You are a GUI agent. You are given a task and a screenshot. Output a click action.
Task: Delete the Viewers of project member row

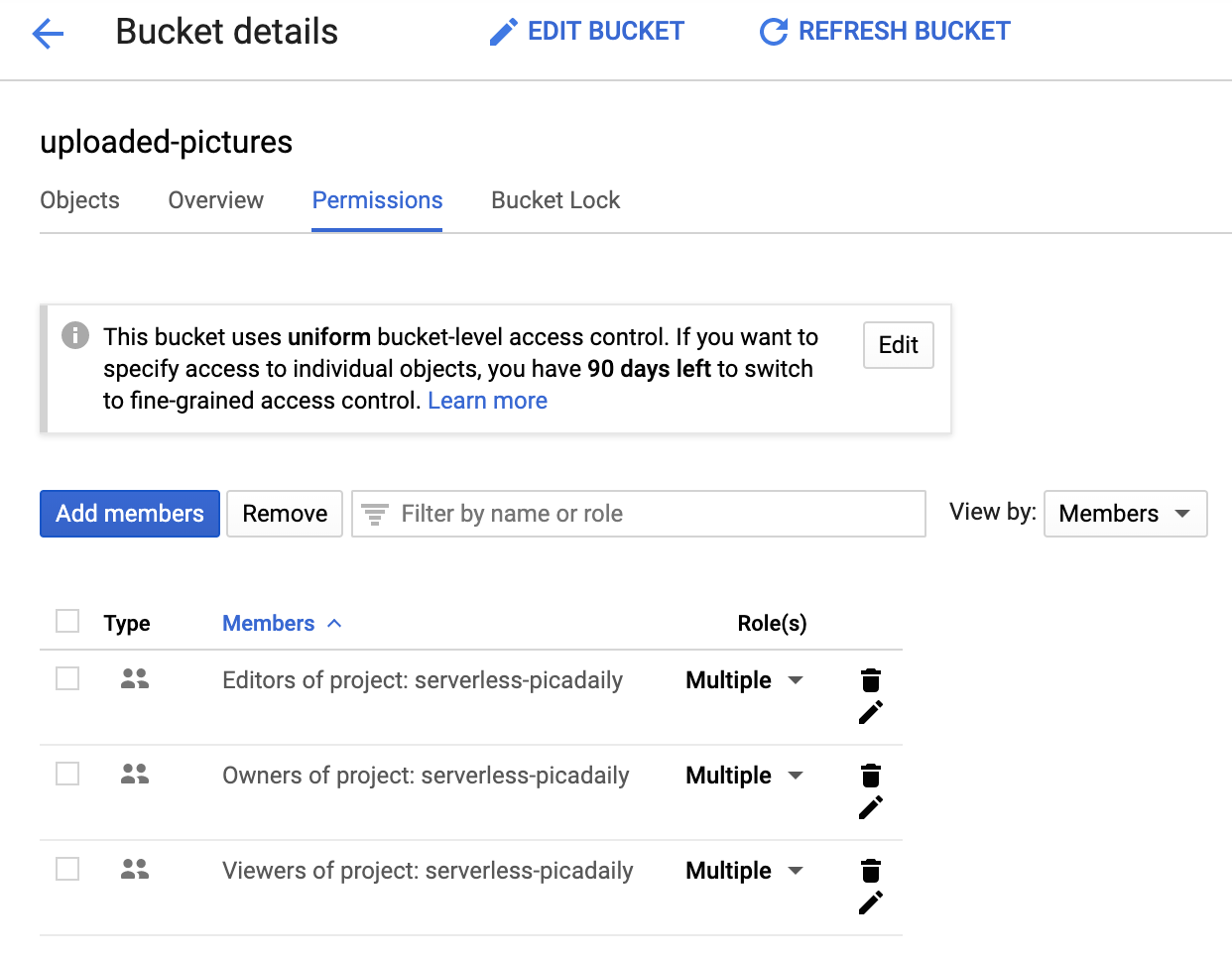871,871
